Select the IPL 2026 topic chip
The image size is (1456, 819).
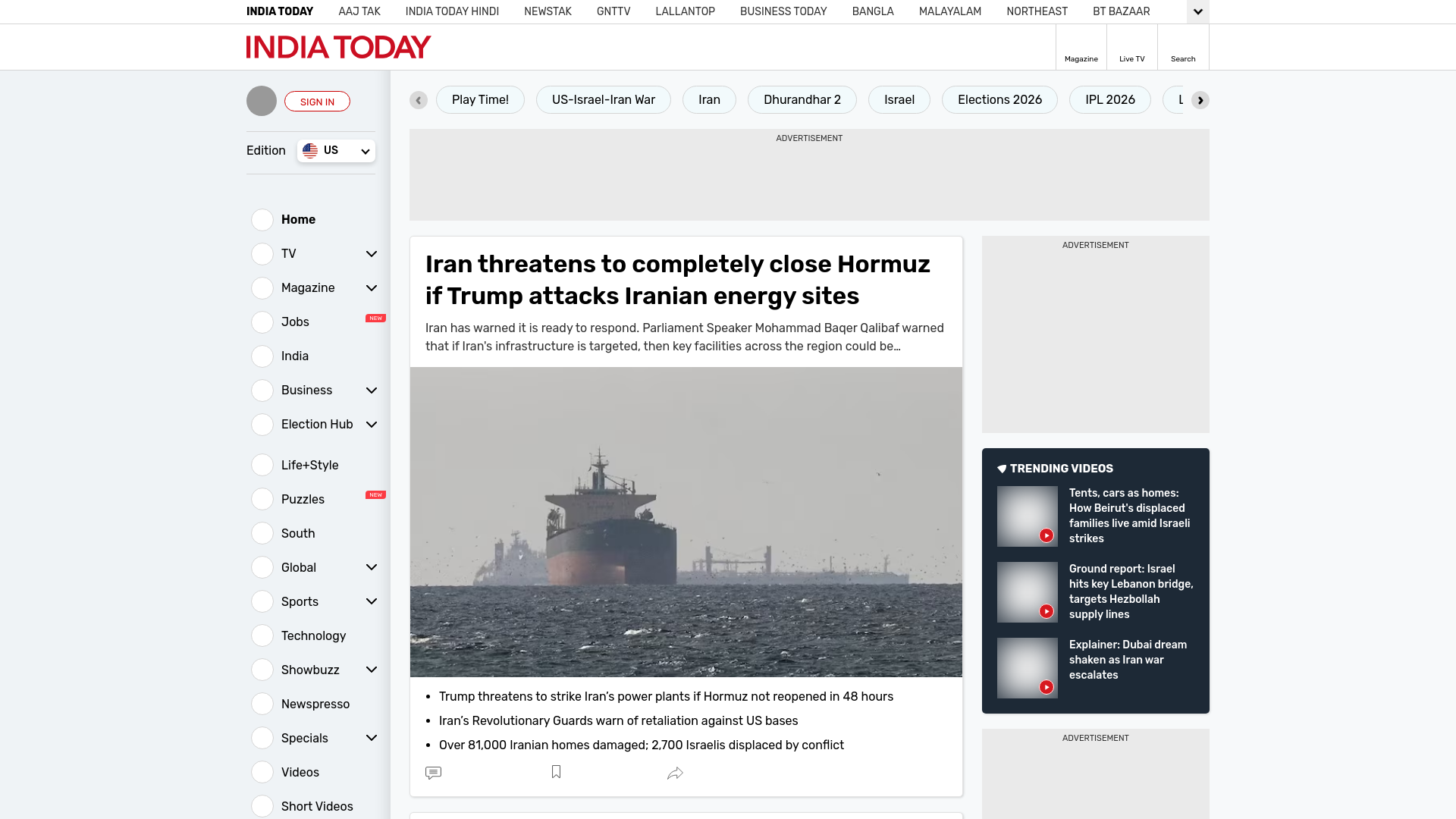[x=1110, y=100]
